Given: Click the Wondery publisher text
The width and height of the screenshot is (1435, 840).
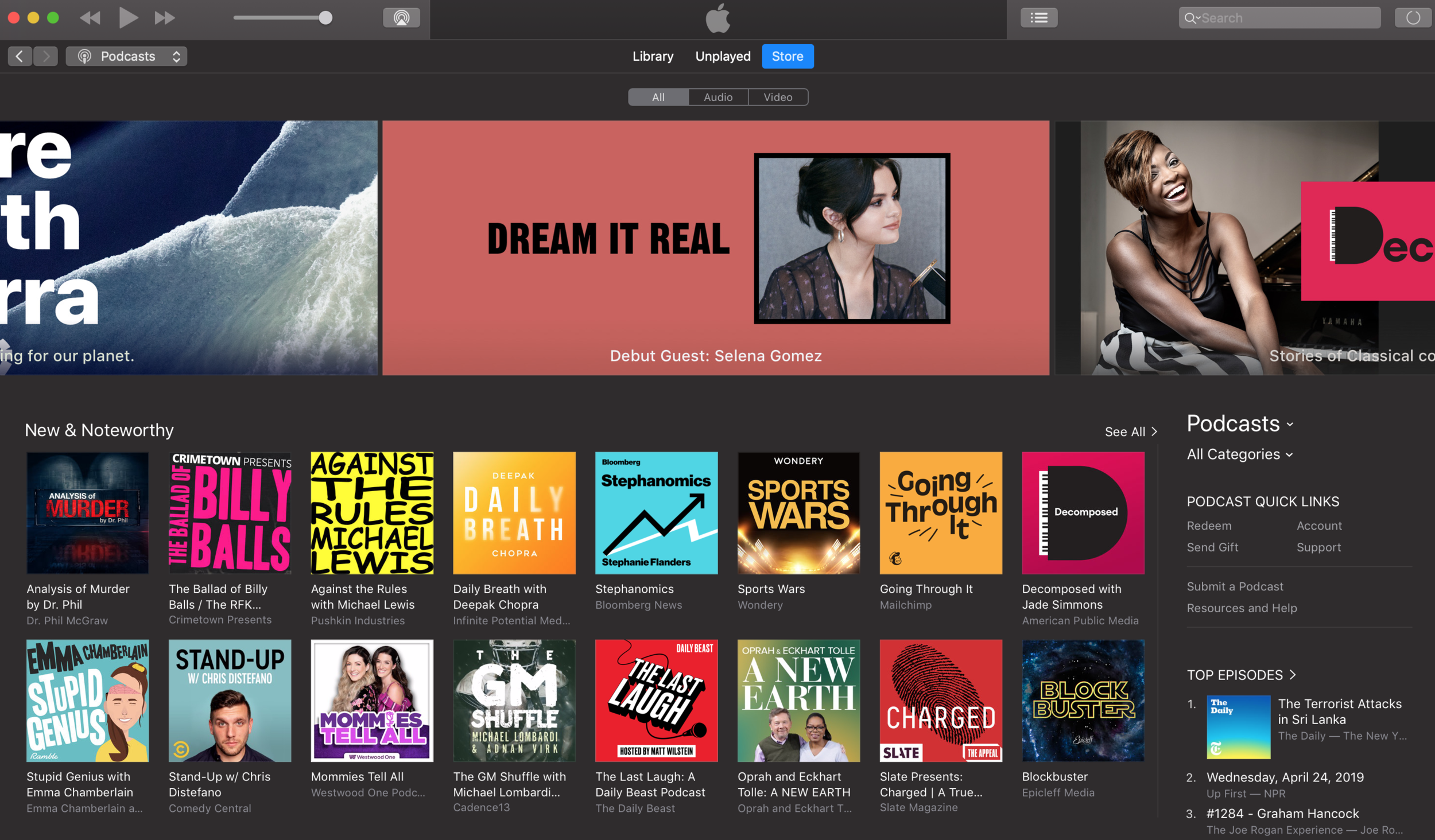Looking at the screenshot, I should pos(760,604).
